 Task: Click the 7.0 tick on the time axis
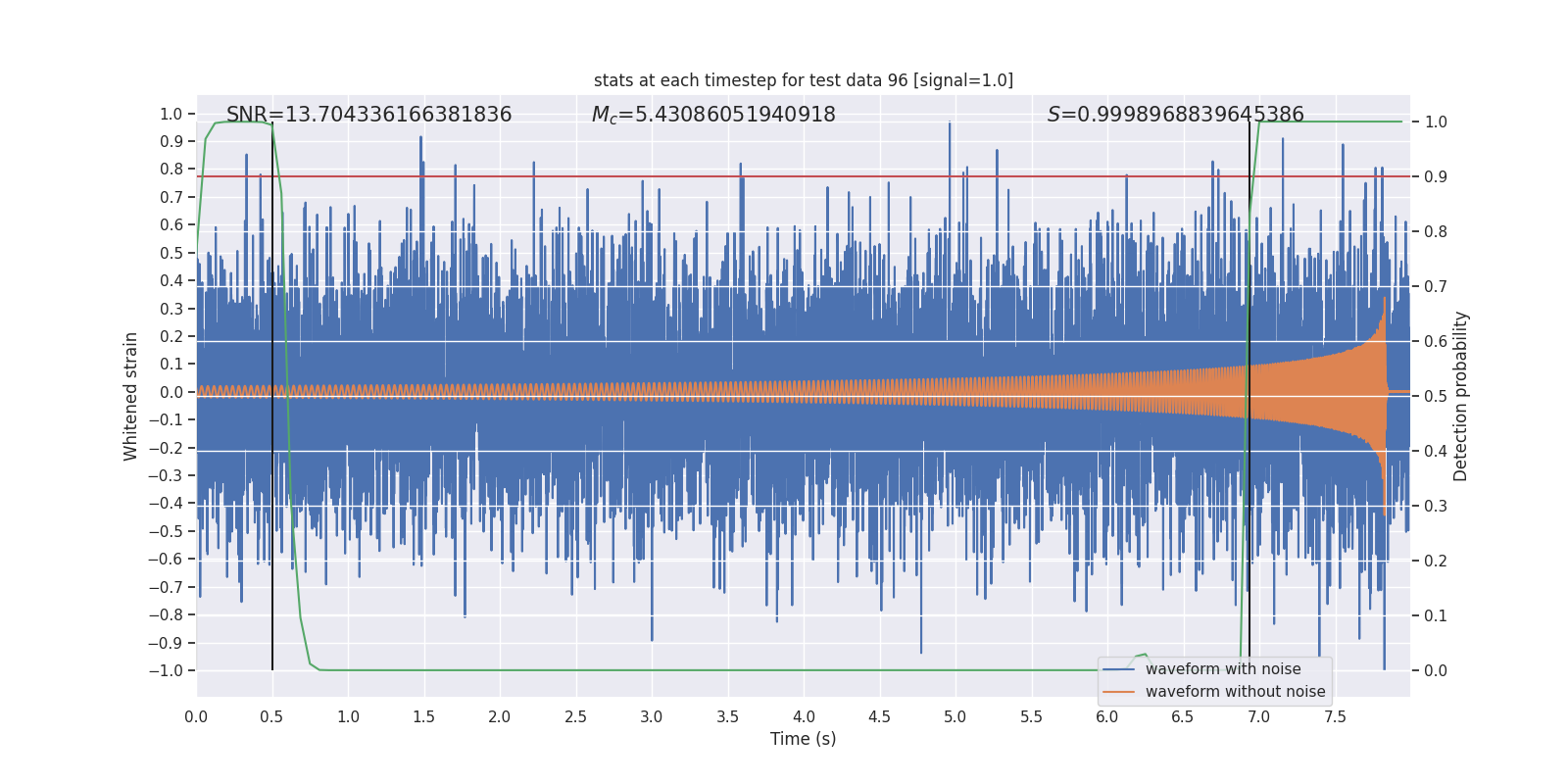pyautogui.click(x=1259, y=716)
